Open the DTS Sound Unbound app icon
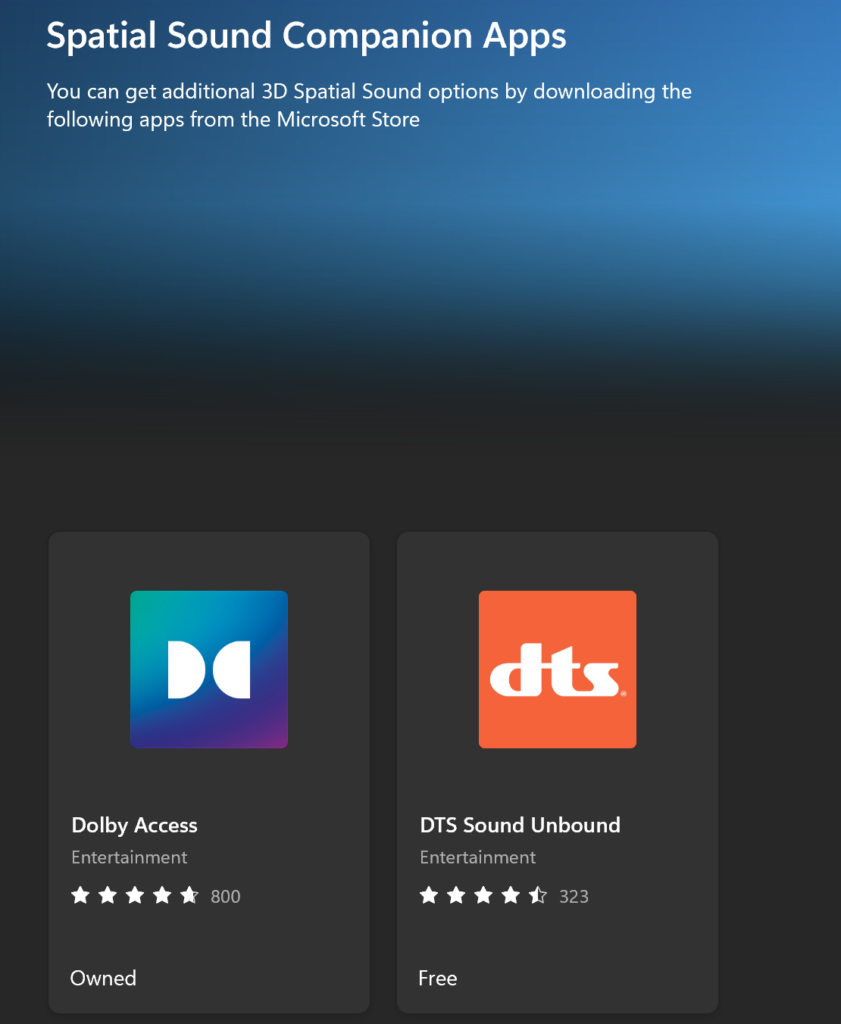This screenshot has height=1024, width=841. [557, 669]
